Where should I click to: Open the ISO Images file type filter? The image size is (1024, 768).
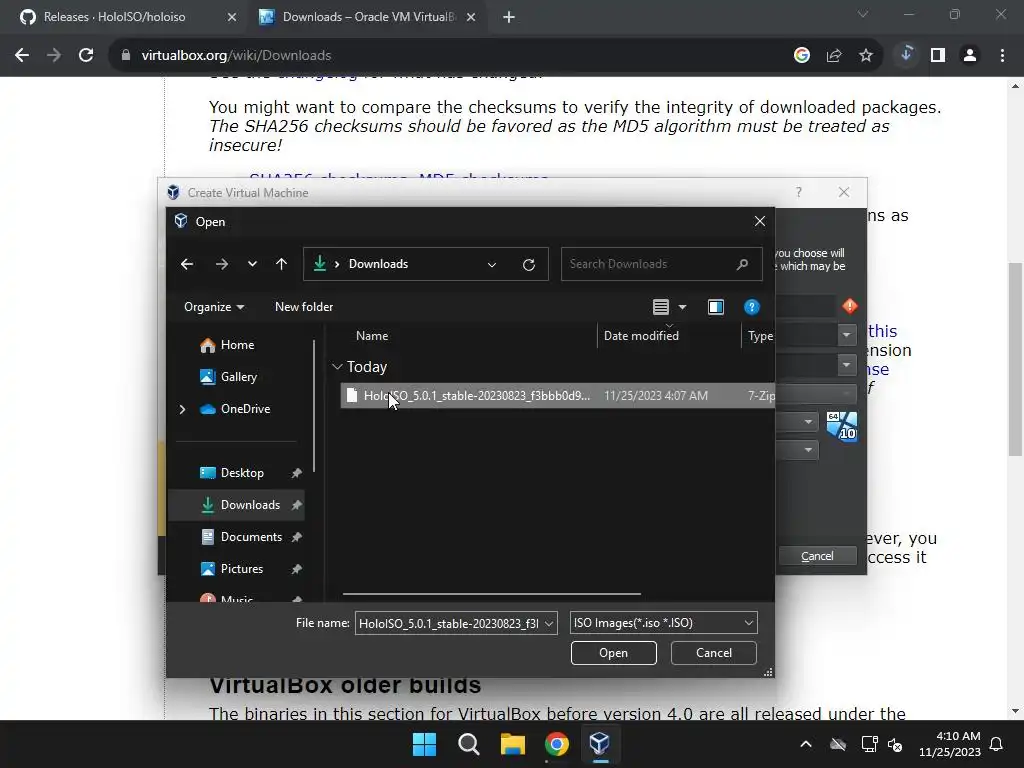[x=664, y=623]
